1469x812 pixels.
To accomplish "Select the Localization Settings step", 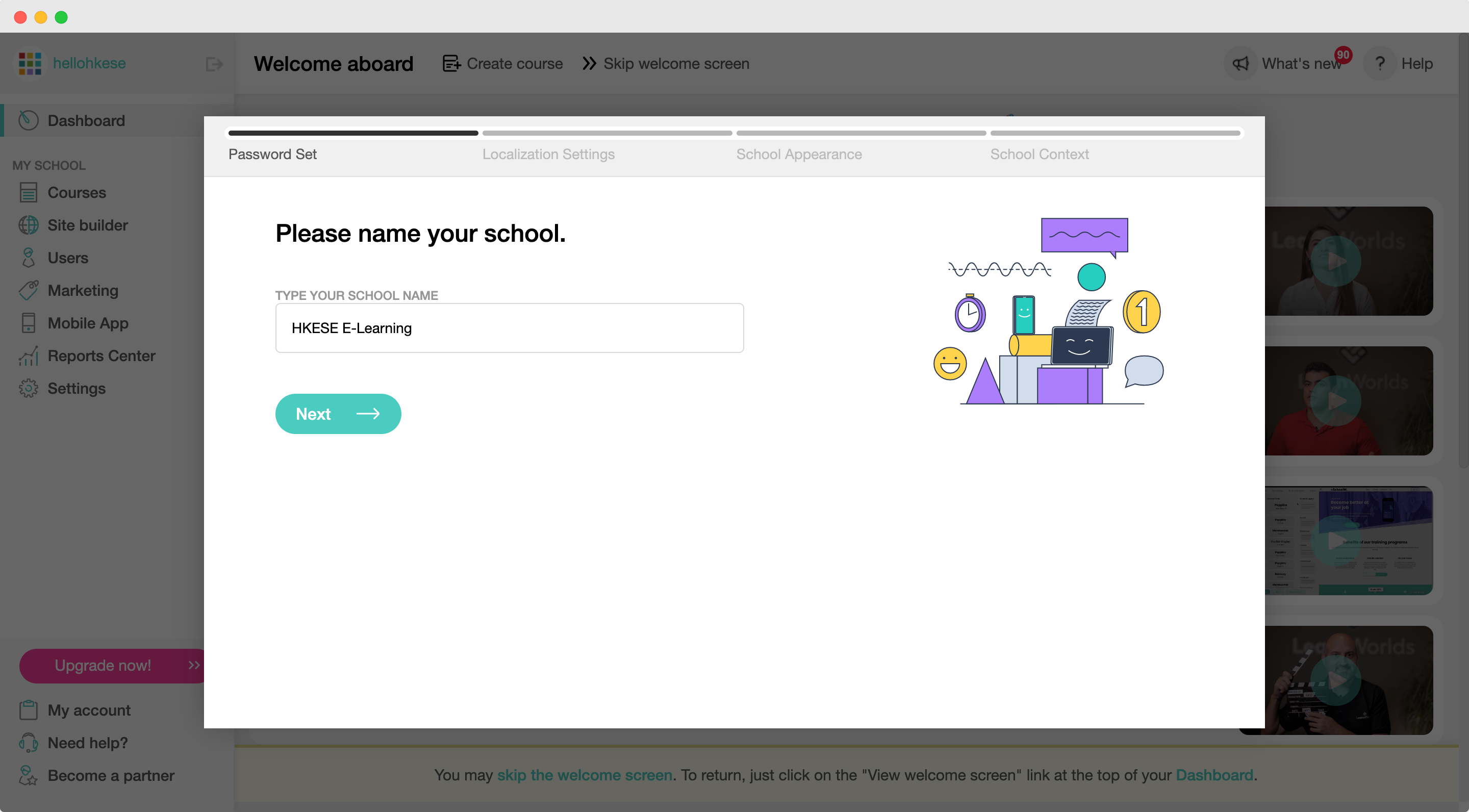I will (548, 154).
